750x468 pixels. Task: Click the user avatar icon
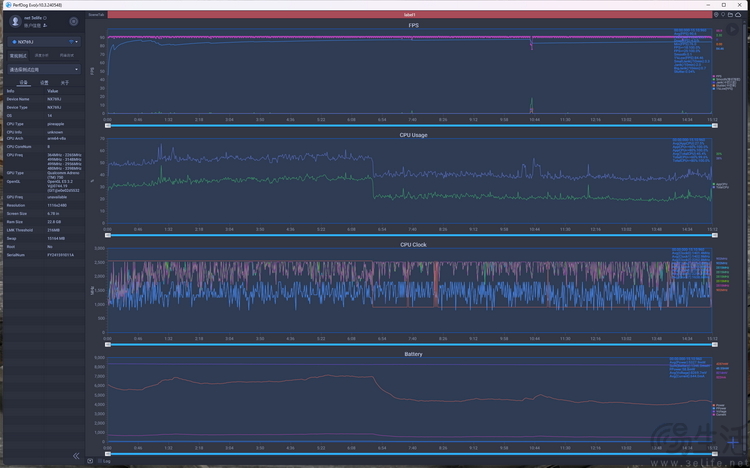coord(15,21)
